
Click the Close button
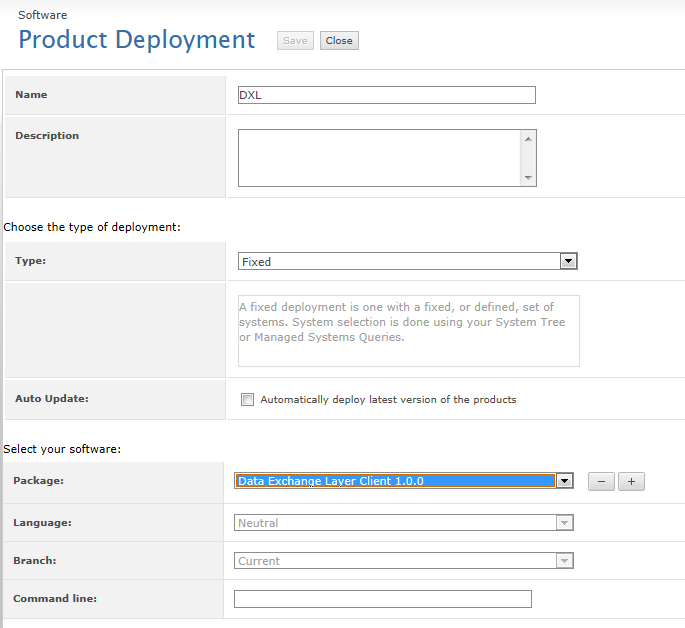click(339, 41)
